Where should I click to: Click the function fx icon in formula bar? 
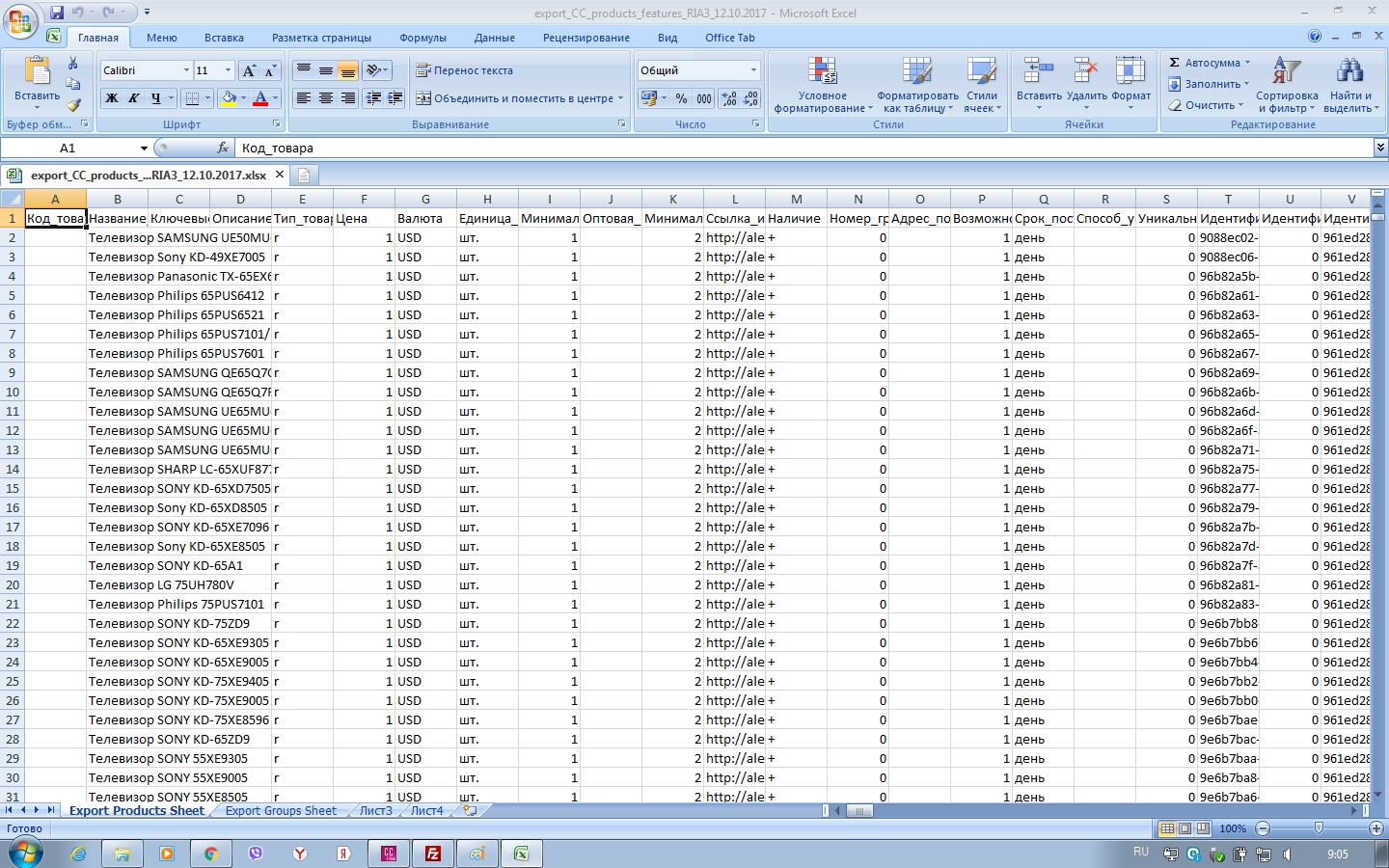coord(224,148)
